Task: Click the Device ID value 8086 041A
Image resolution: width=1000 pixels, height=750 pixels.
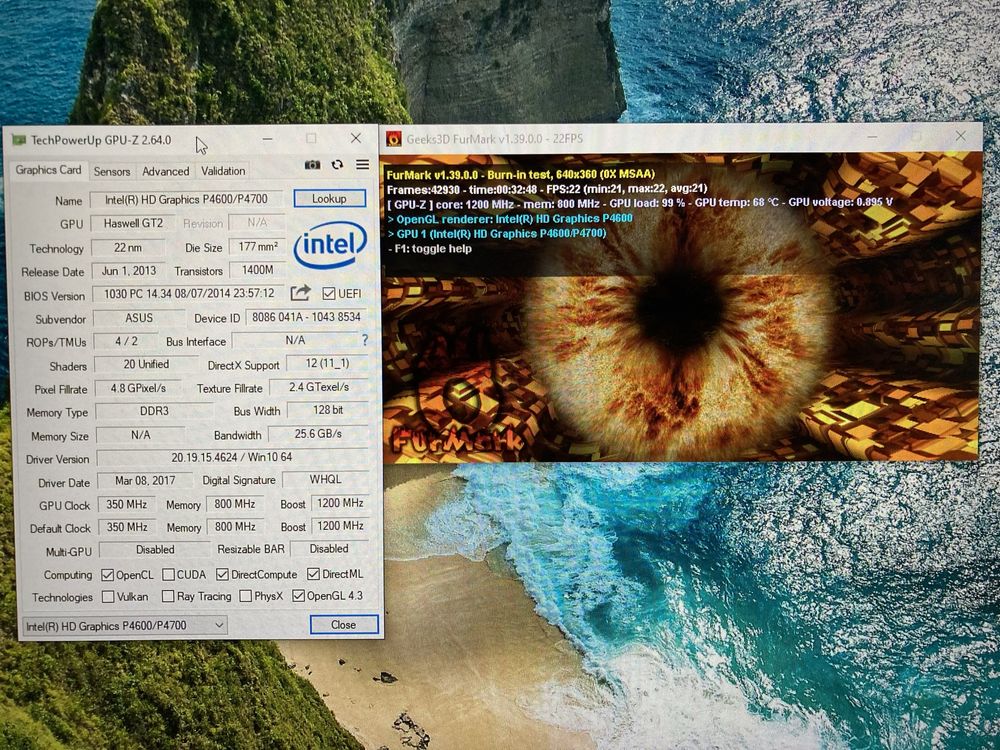Action: click(306, 317)
